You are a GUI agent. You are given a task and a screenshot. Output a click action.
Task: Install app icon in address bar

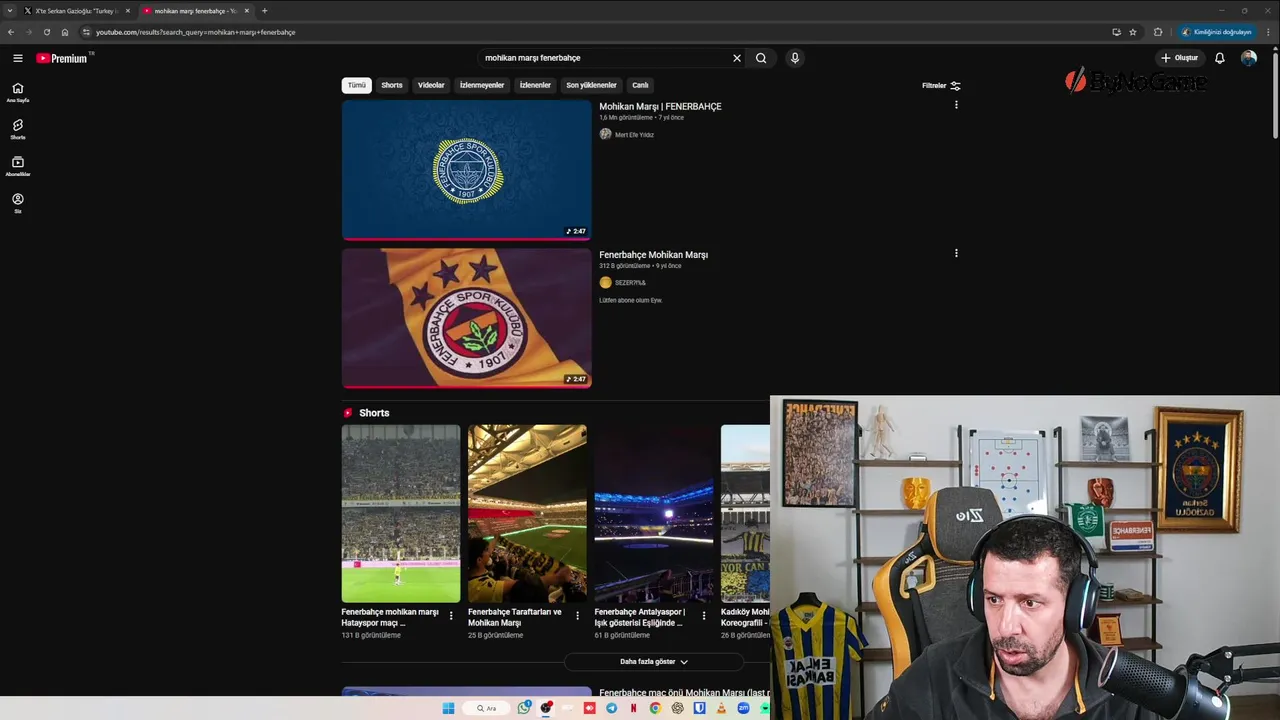pyautogui.click(x=1116, y=32)
